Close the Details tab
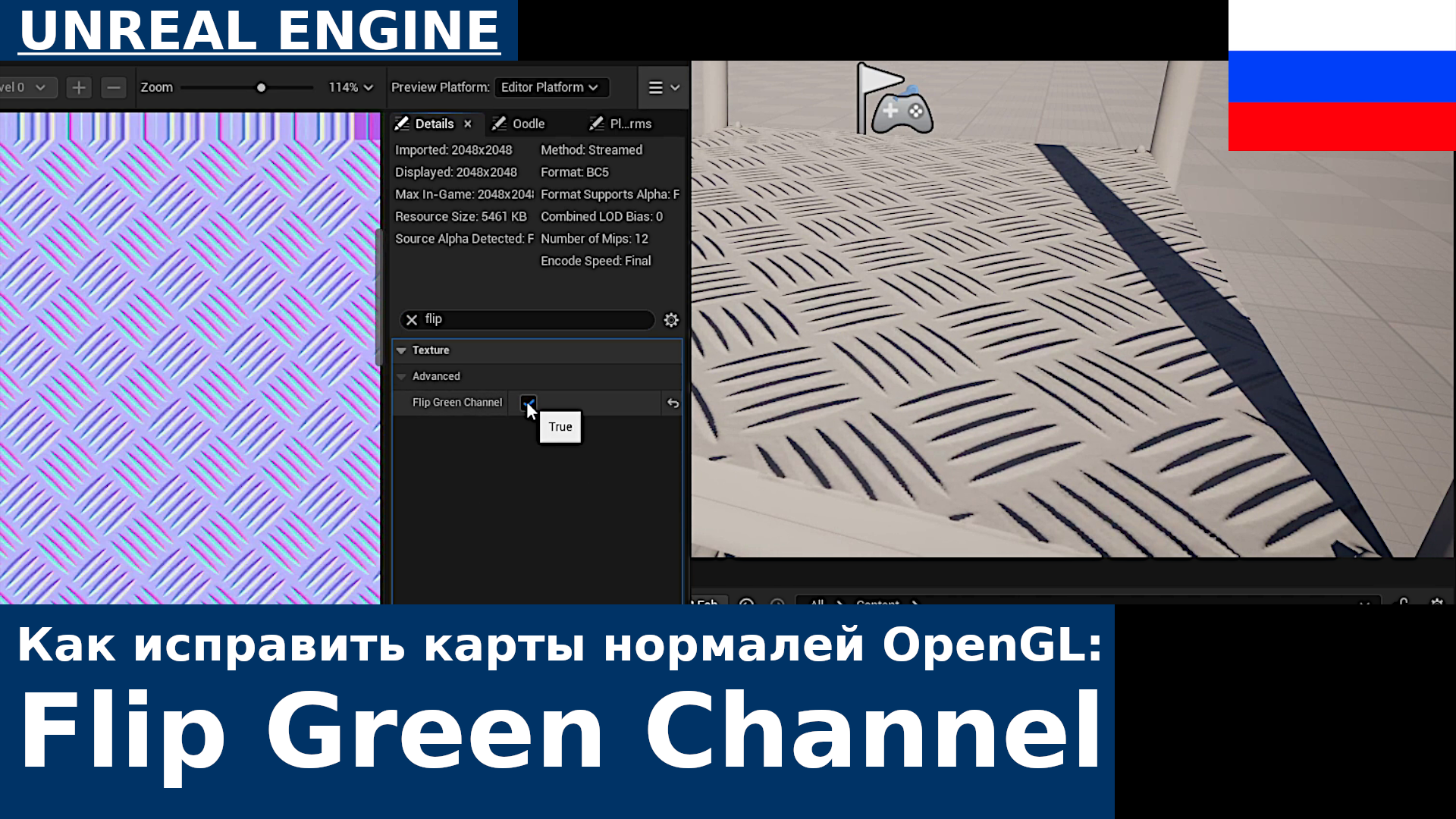The width and height of the screenshot is (1456, 819). 468,124
